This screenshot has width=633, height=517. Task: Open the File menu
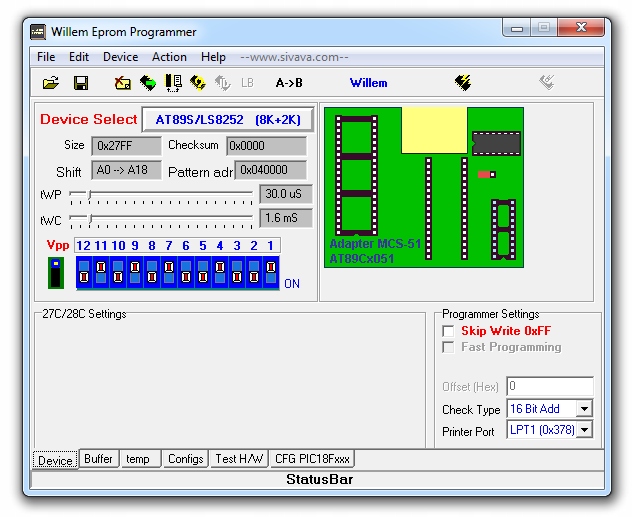46,57
